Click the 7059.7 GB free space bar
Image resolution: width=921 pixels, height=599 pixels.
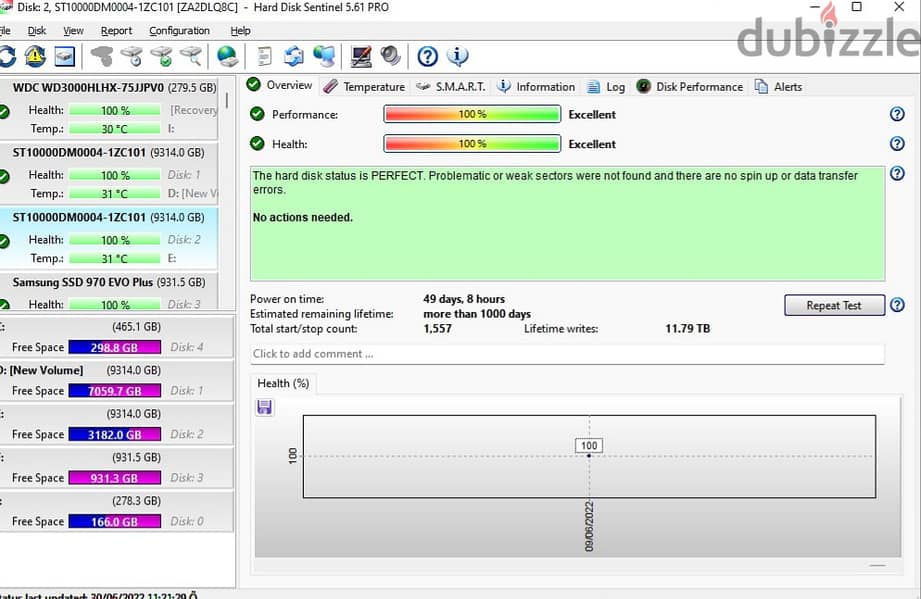click(x=115, y=391)
